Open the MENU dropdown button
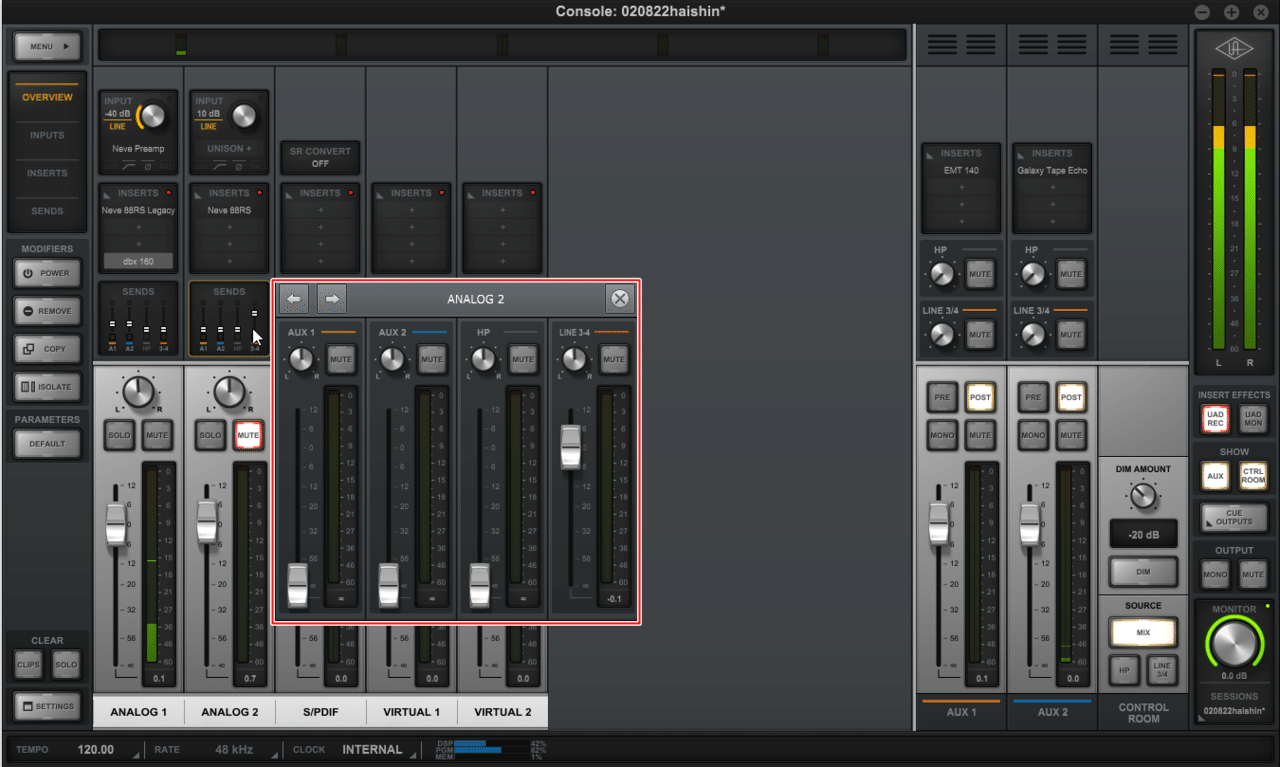The image size is (1280, 767). tap(47, 47)
